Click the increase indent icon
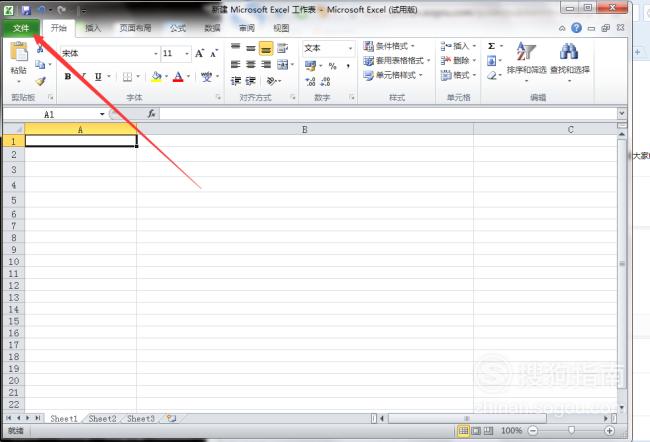This screenshot has height=442, width=650. tap(250, 81)
